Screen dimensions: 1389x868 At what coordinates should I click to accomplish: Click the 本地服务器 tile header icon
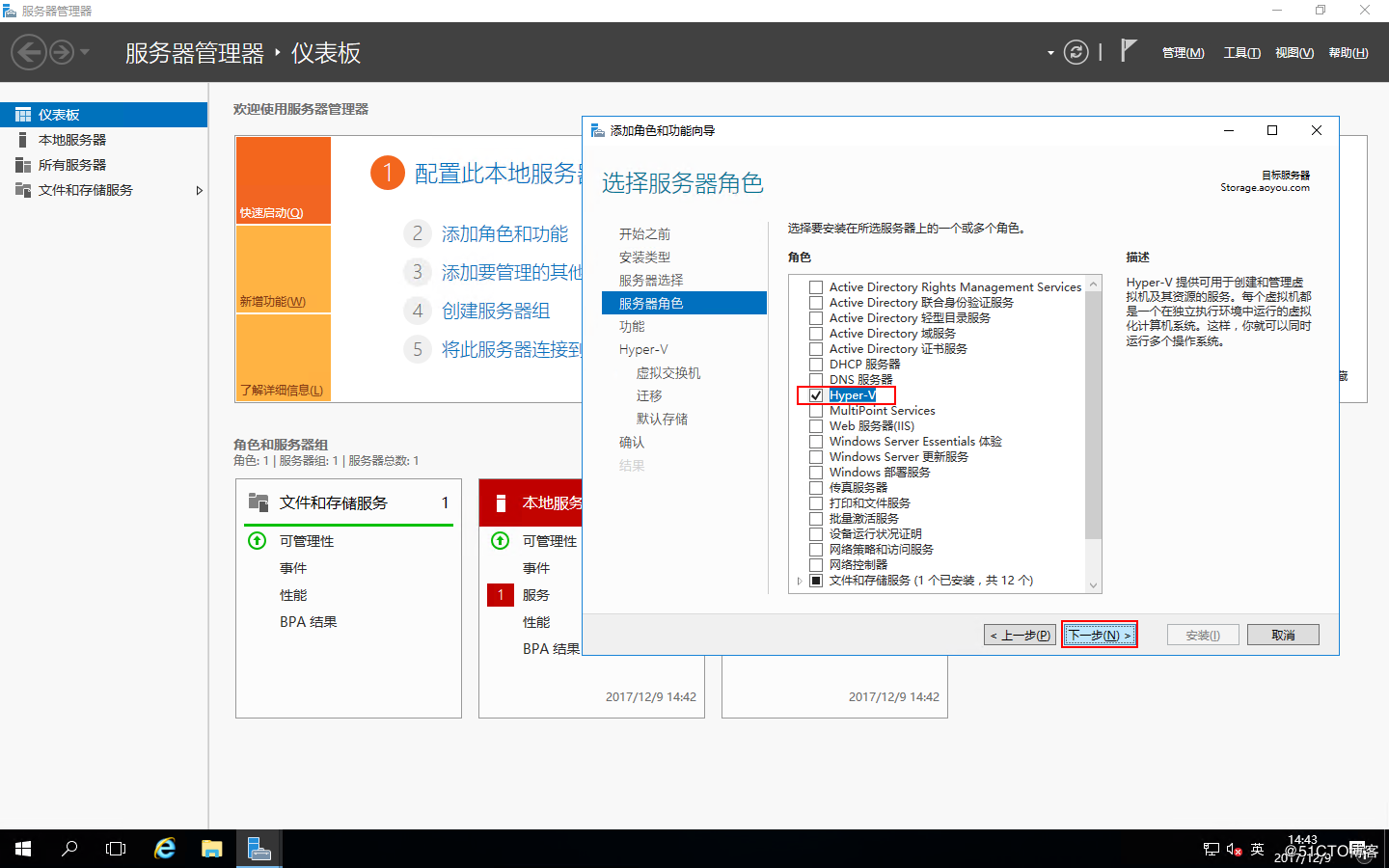click(501, 502)
